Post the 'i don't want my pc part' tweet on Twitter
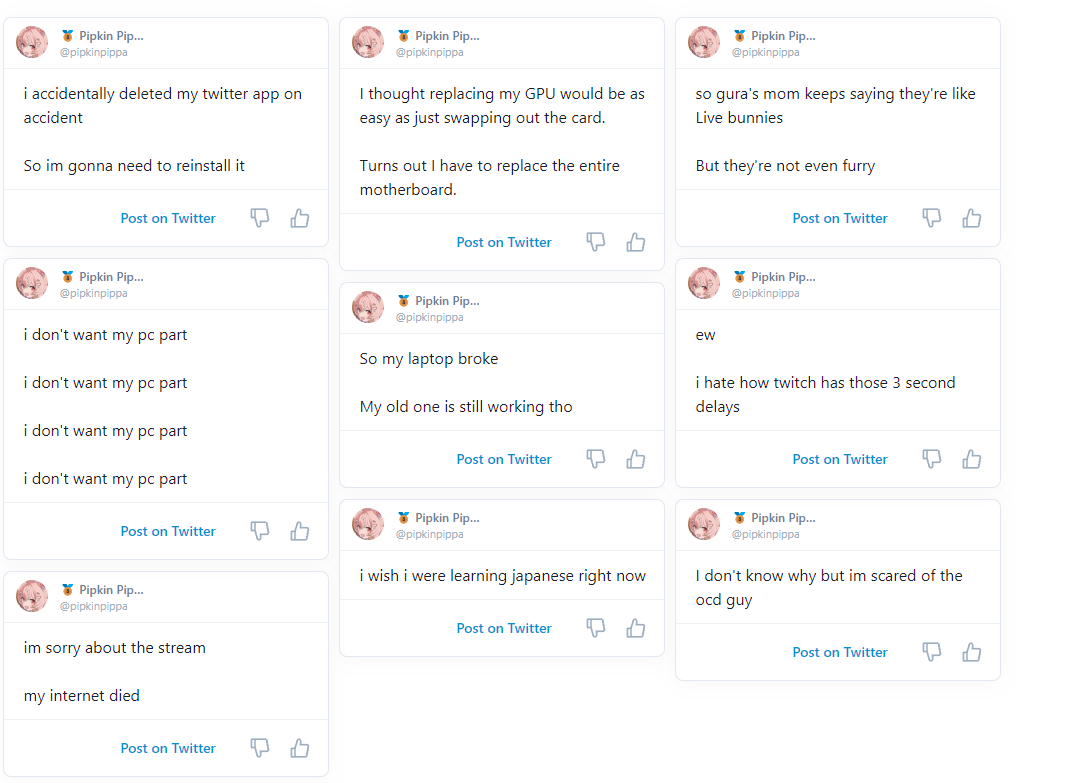 168,531
